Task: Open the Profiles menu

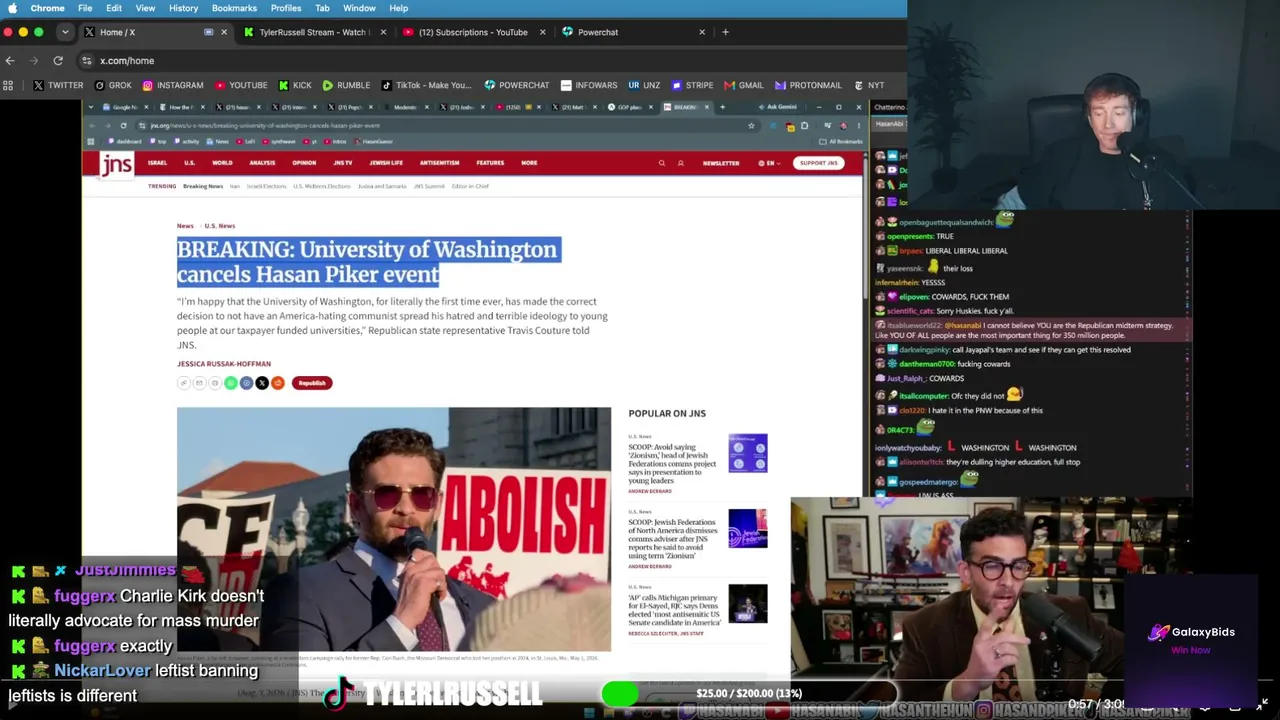Action: point(285,8)
